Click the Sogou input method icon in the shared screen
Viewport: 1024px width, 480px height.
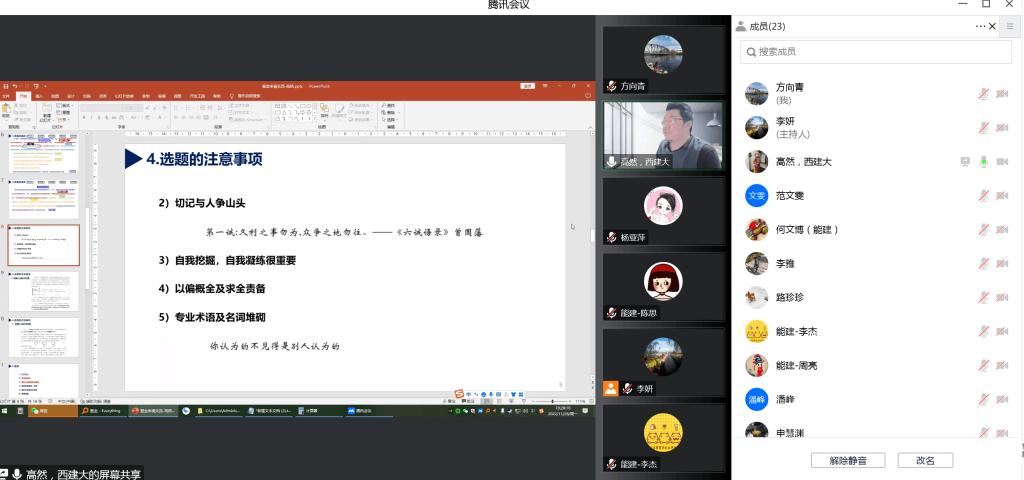[x=459, y=394]
